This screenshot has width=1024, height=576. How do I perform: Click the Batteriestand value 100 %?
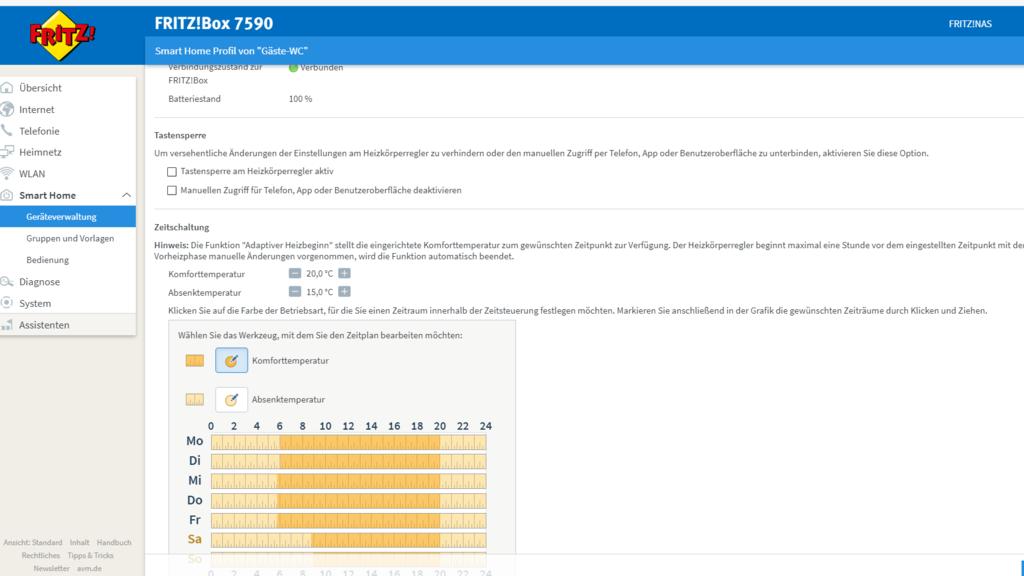pyautogui.click(x=300, y=99)
